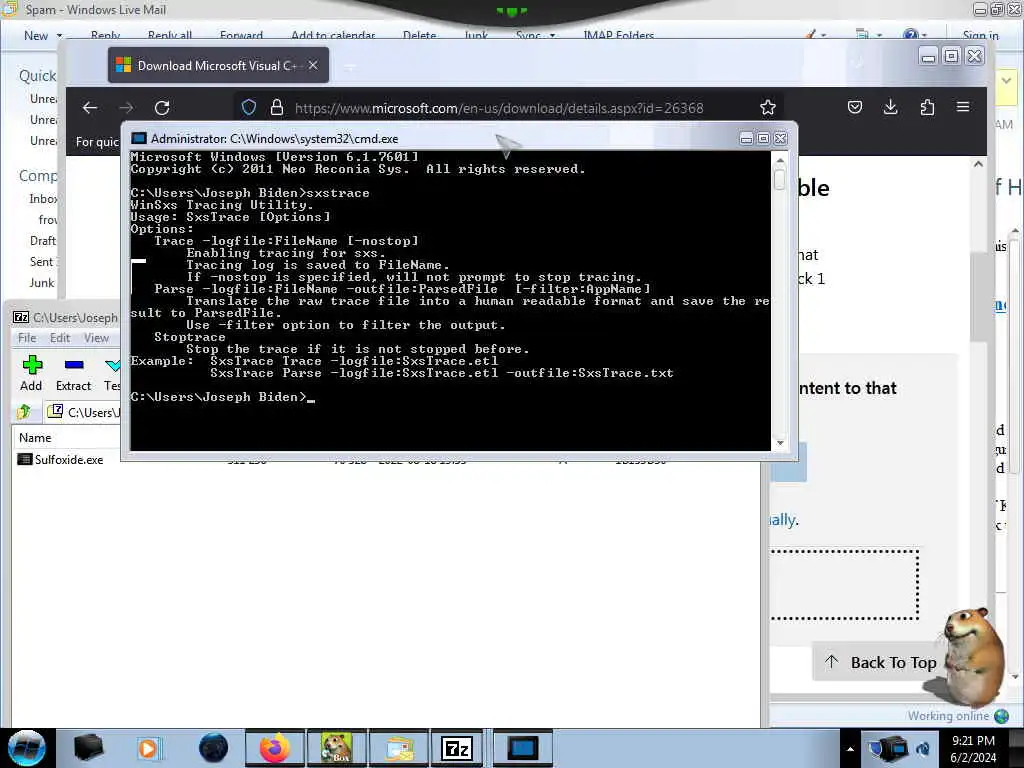Open the dark globe taskbar icon
This screenshot has width=1024, height=768.
(x=214, y=748)
